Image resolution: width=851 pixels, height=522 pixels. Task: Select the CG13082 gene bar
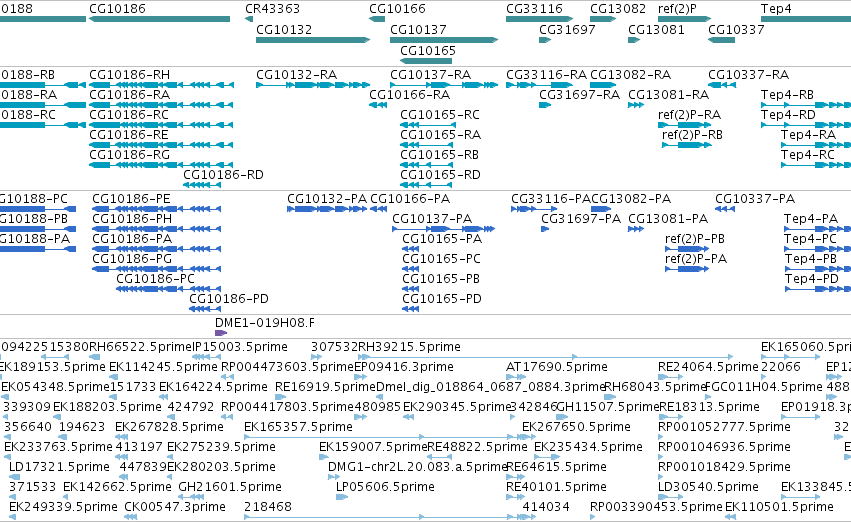[x=603, y=19]
